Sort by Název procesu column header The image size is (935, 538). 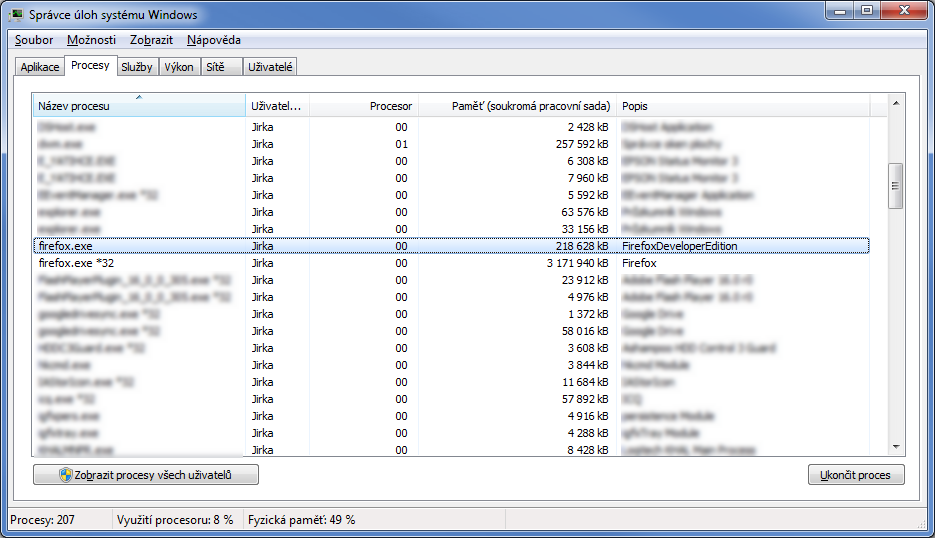[x=138, y=106]
